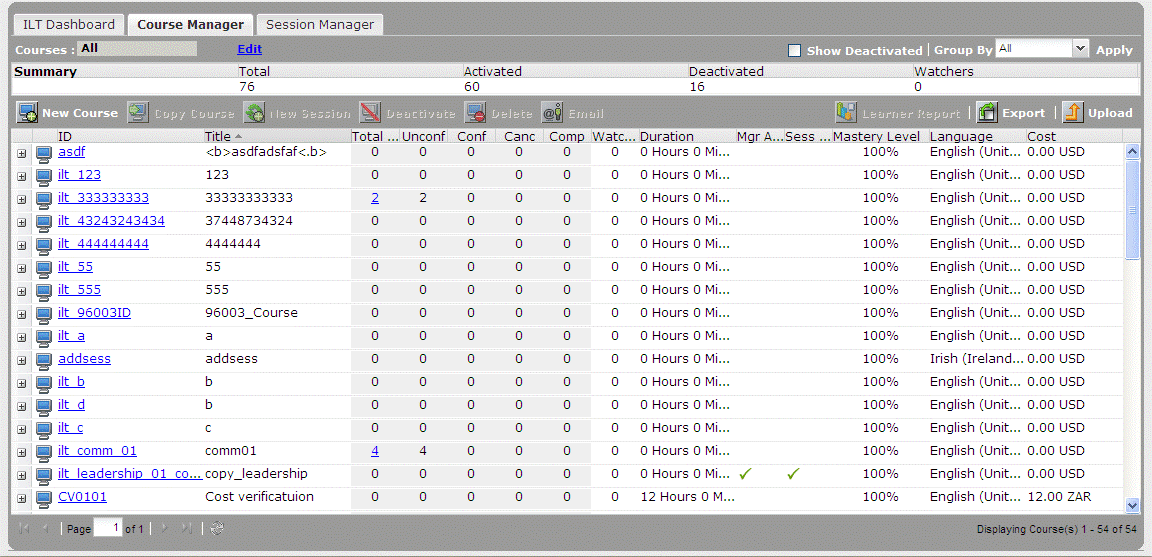Click the scrollbar down arrow
The image size is (1152, 557).
tap(1131, 504)
